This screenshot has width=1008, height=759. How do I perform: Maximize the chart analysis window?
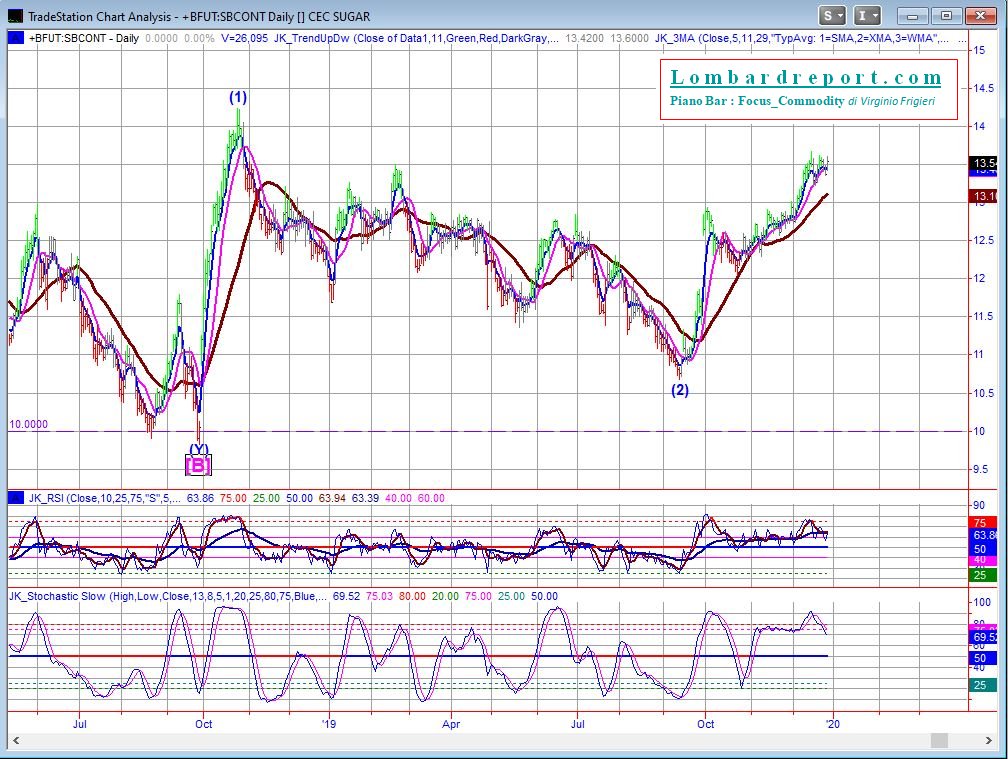point(946,16)
